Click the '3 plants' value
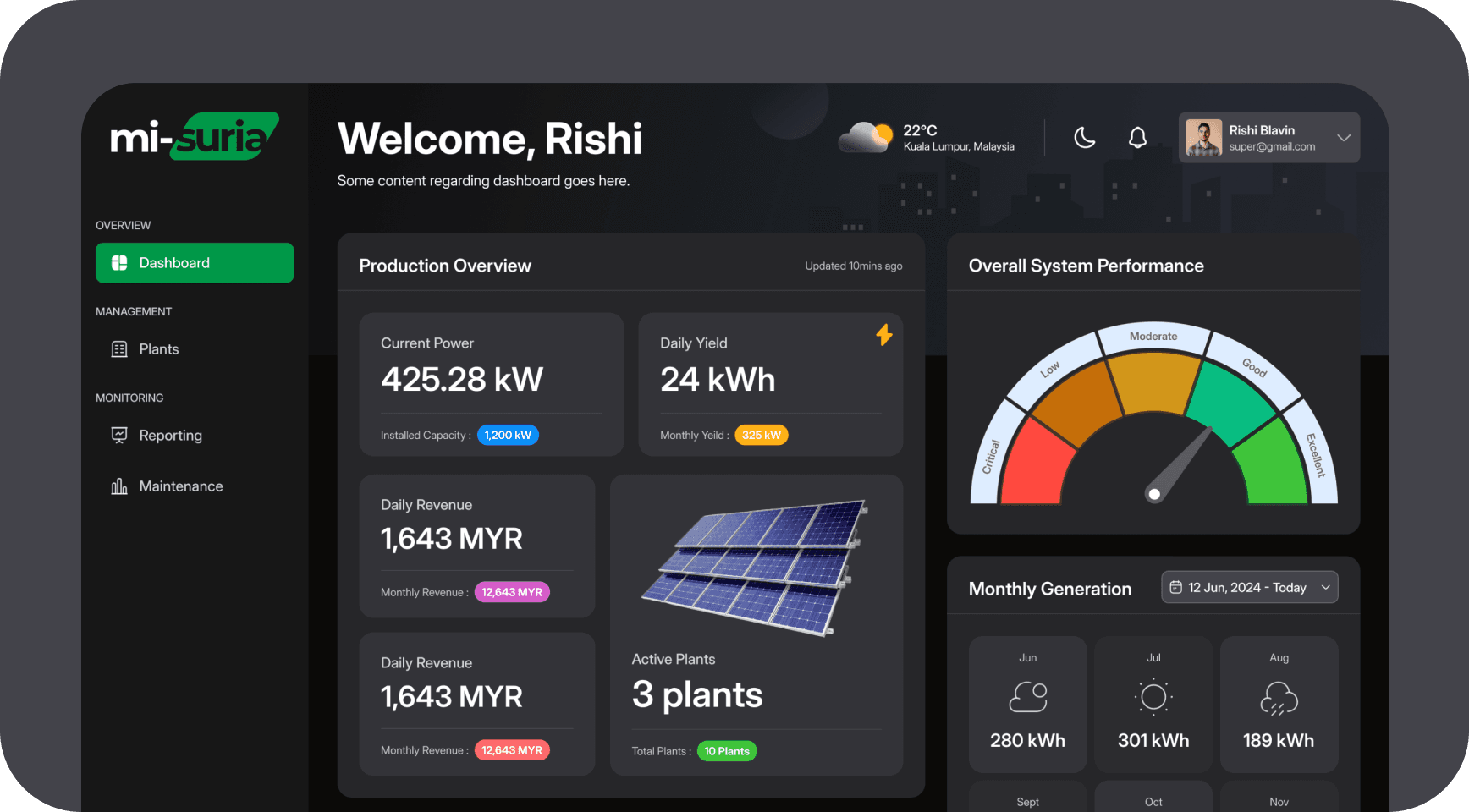The height and width of the screenshot is (812, 1469). (697, 695)
